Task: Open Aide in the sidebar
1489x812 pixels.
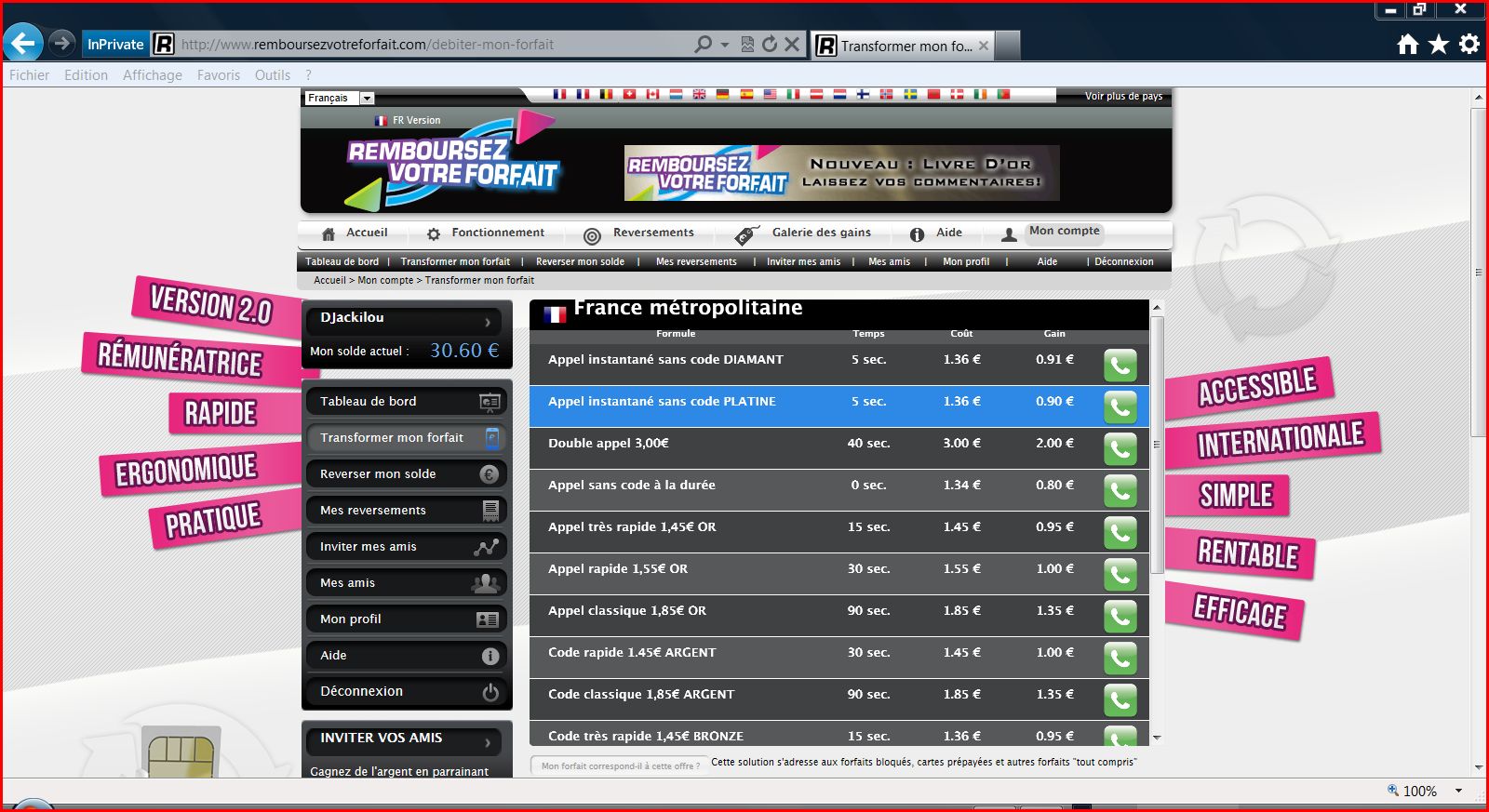Action: (x=407, y=656)
